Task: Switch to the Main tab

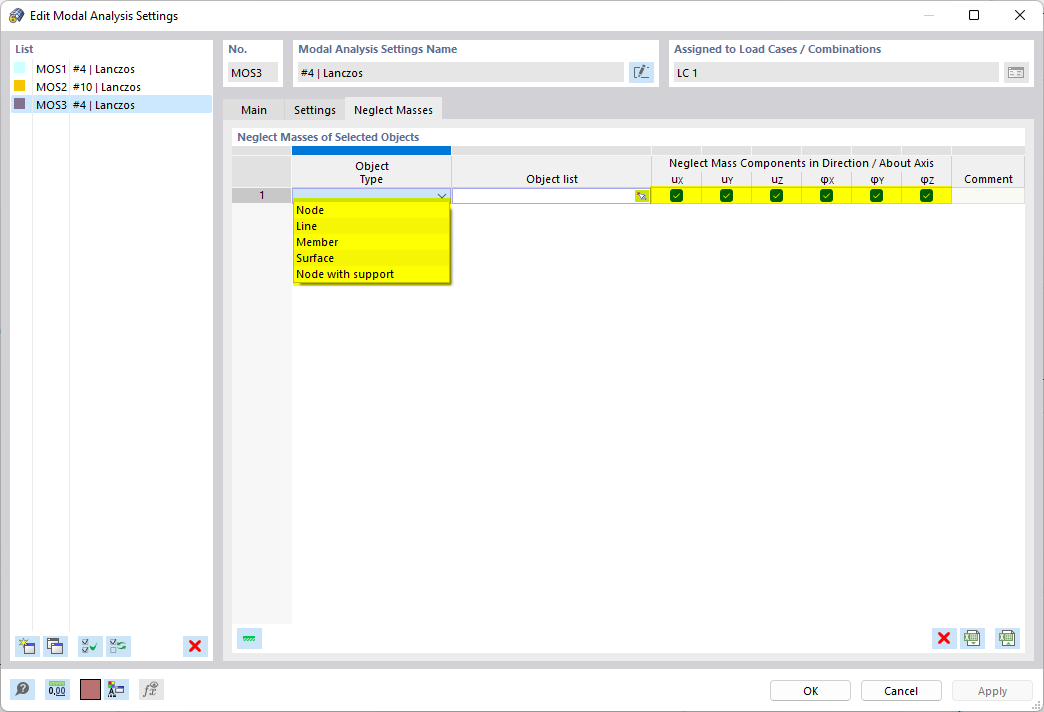Action: click(x=254, y=110)
